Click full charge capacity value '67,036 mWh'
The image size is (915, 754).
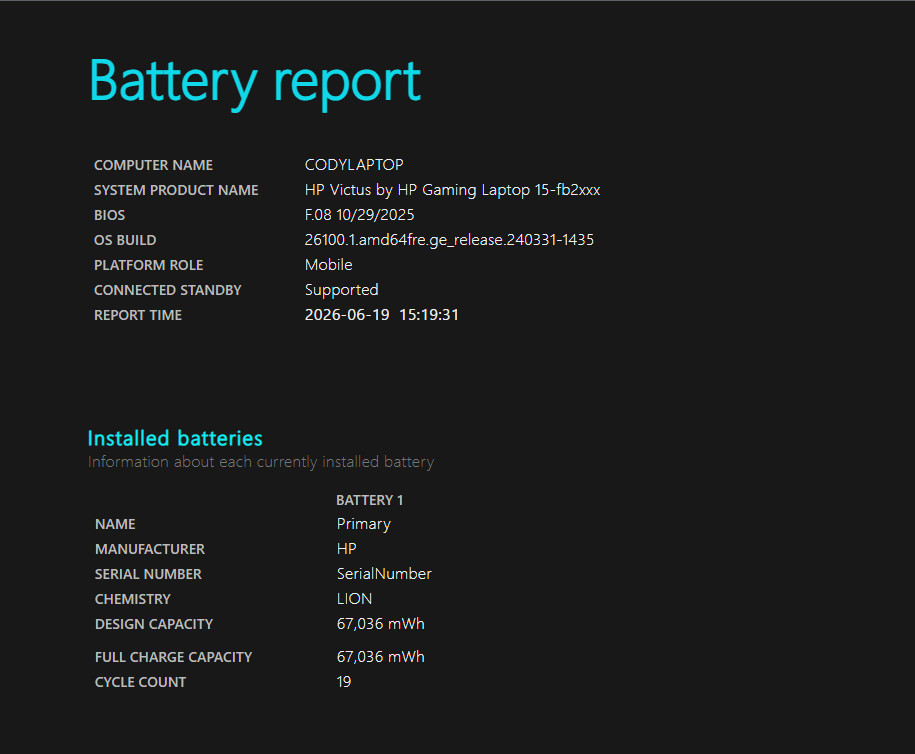click(380, 657)
